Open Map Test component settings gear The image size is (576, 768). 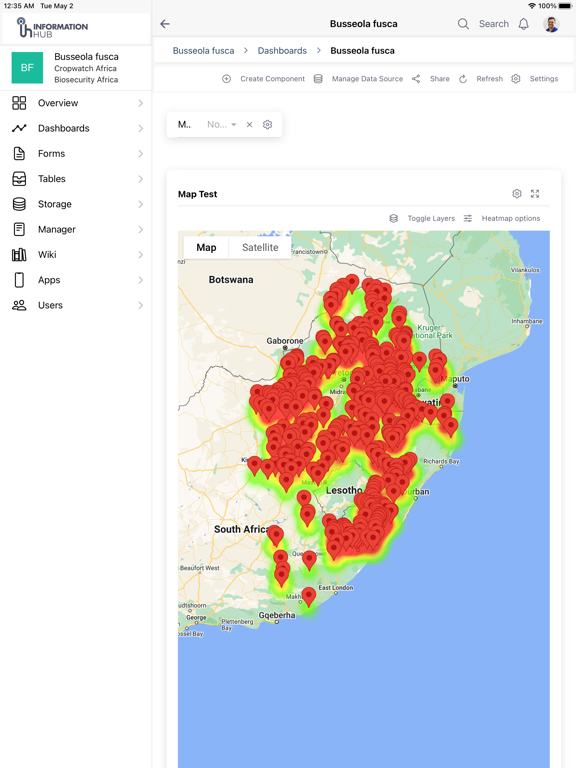coord(517,193)
